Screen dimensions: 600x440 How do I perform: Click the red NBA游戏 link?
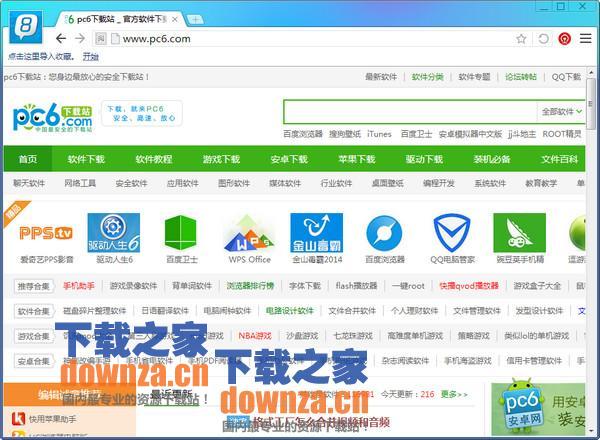(255, 336)
